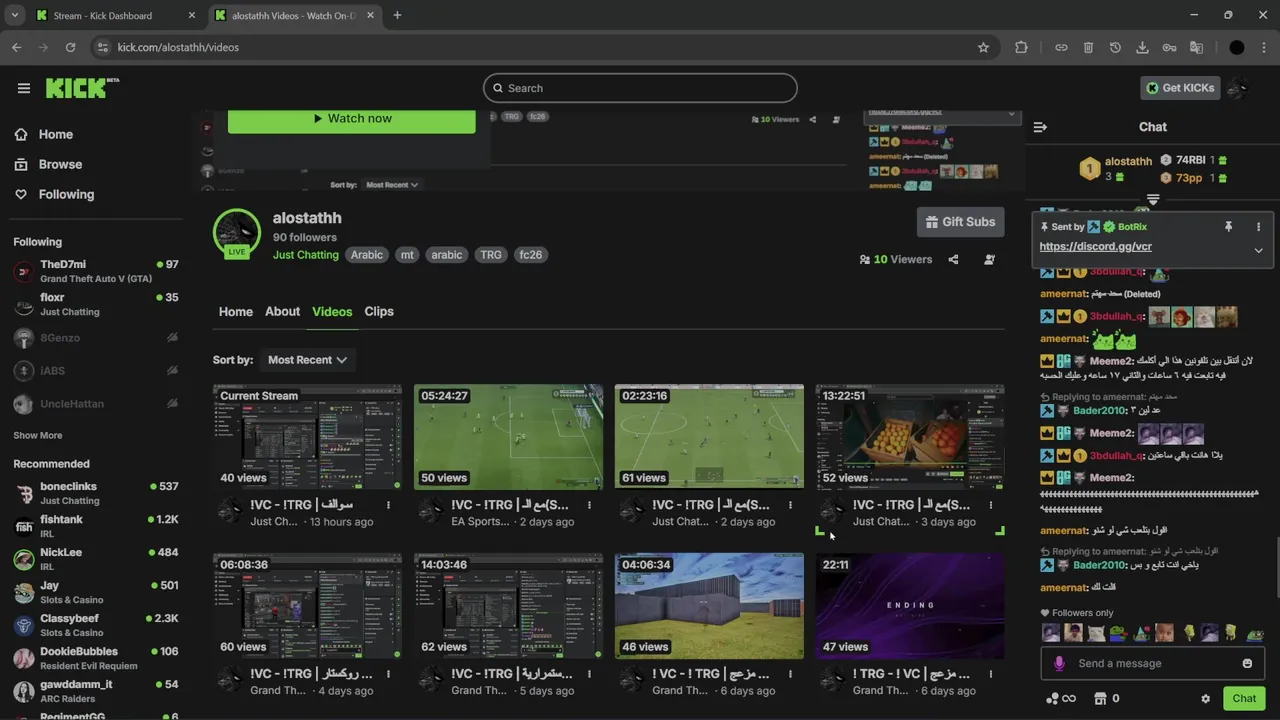The height and width of the screenshot is (720, 1280).
Task: Open Chrome downloads icon
Action: click(1142, 47)
